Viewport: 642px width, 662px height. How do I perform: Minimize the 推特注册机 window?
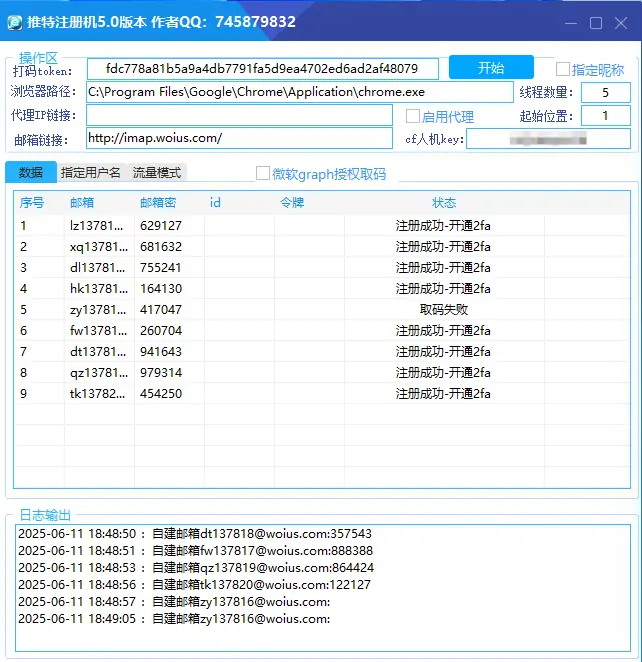[571, 23]
